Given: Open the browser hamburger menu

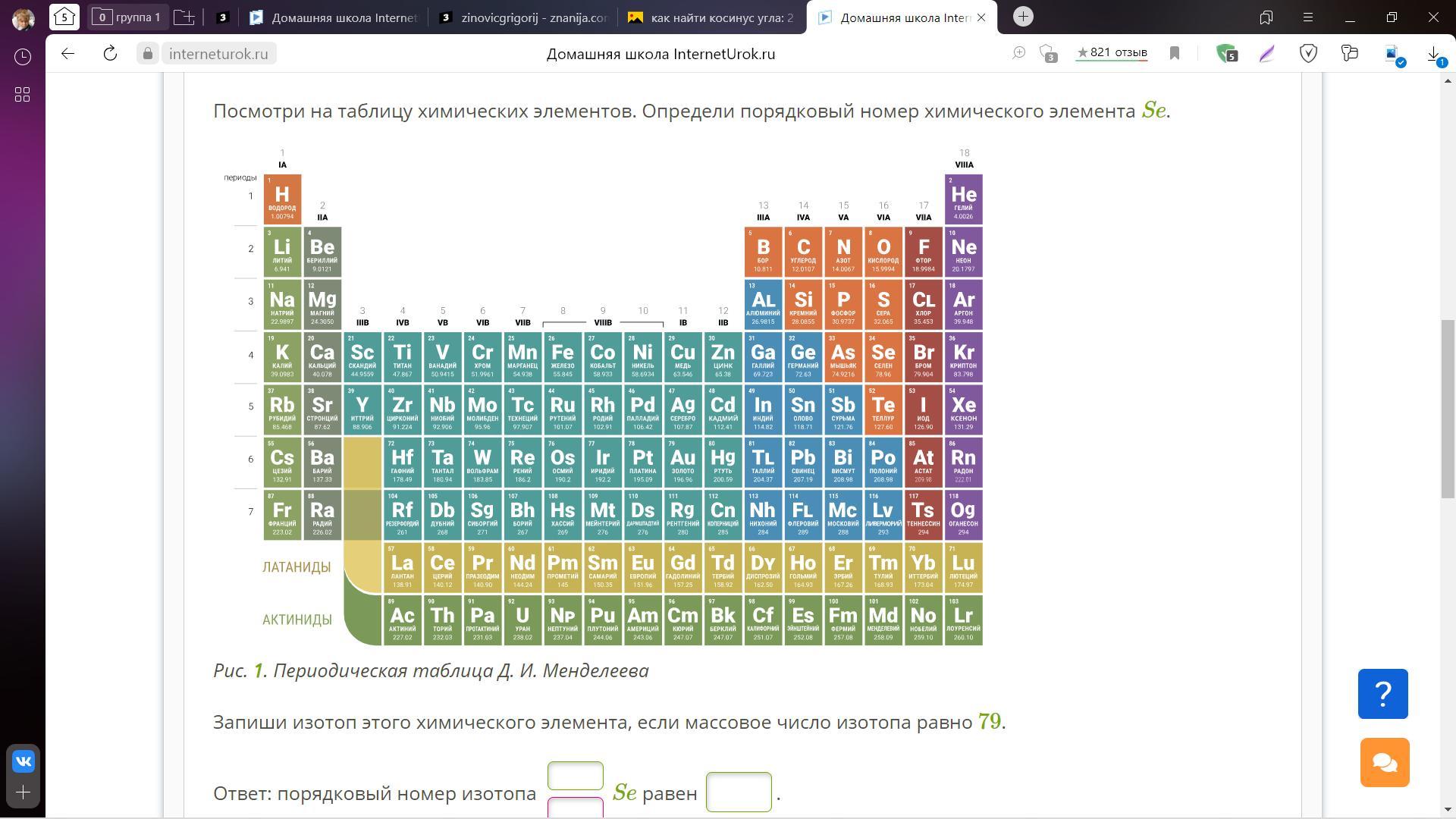Looking at the screenshot, I should pyautogui.click(x=1308, y=17).
